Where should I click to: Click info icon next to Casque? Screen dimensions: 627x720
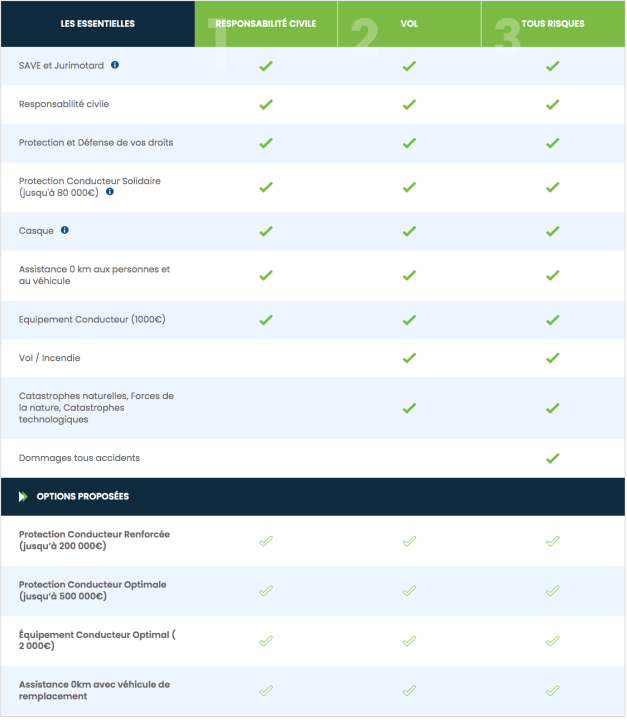(x=65, y=230)
